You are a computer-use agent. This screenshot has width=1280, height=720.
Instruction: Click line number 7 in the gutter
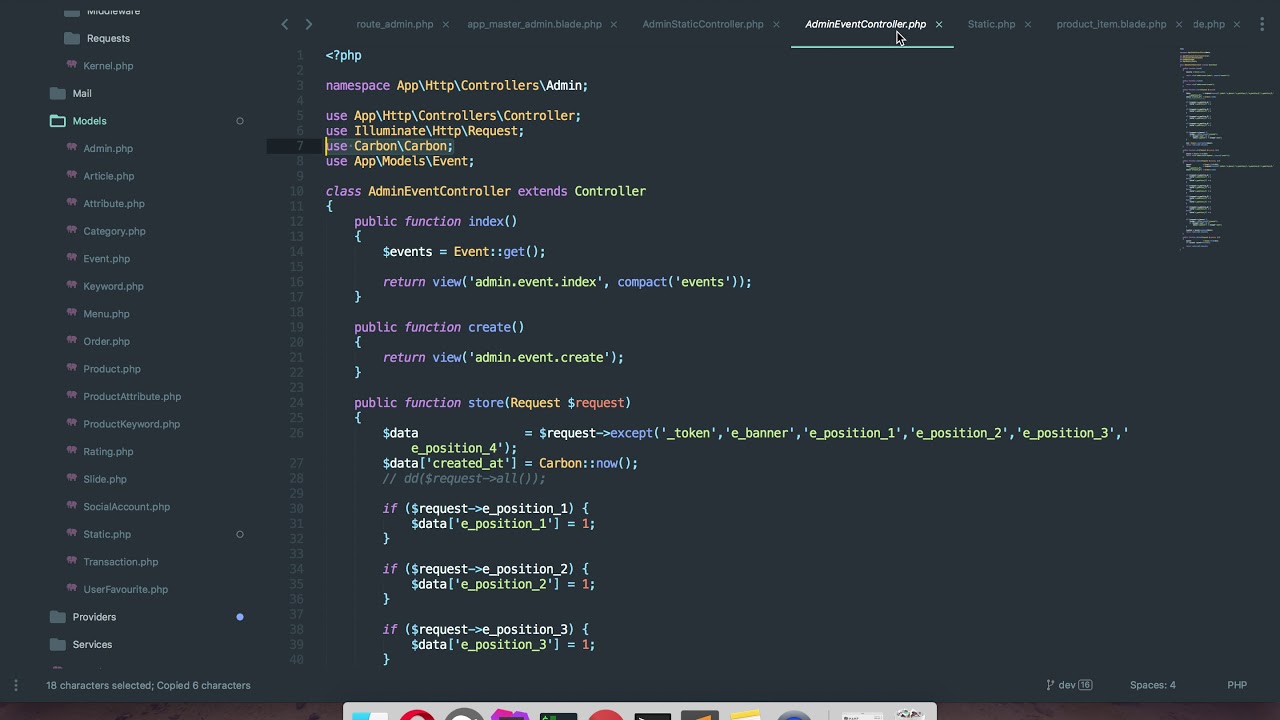(299, 146)
